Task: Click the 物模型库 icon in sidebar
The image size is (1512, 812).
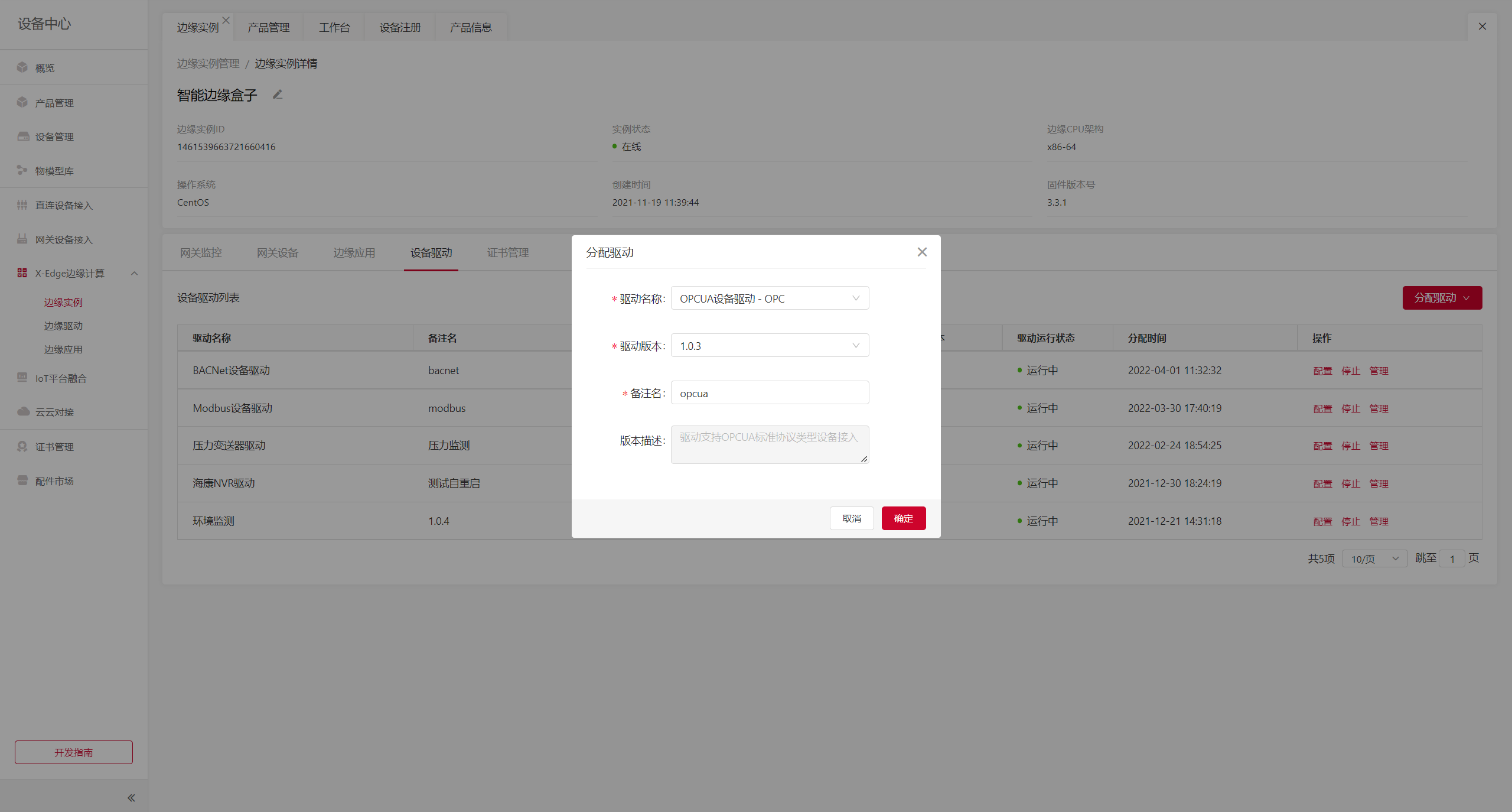Action: pyautogui.click(x=22, y=170)
